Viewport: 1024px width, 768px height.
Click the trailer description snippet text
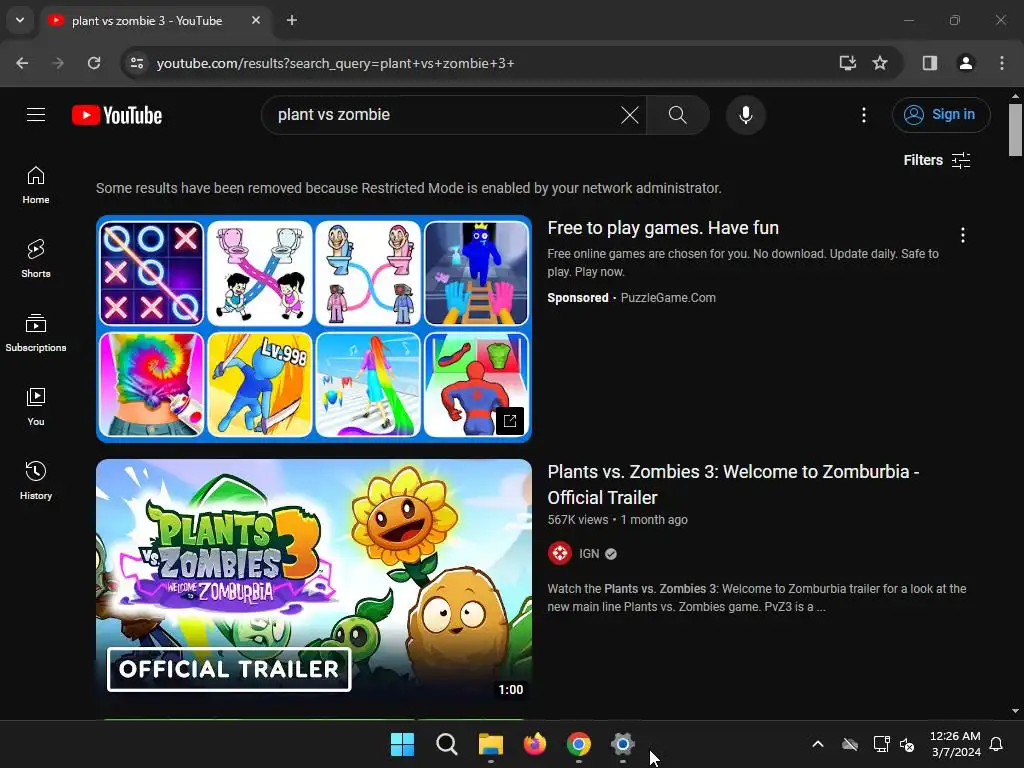point(757,598)
